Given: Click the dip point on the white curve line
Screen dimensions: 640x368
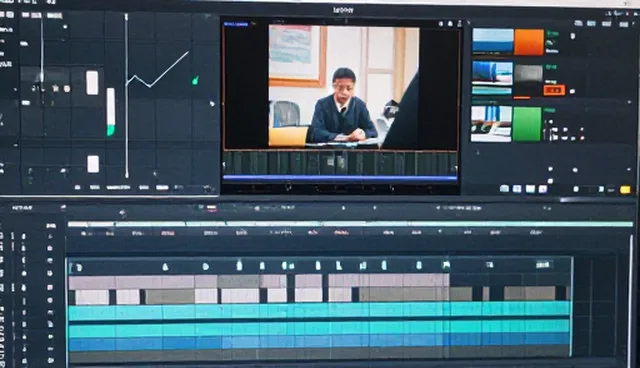Looking at the screenshot, I should (150, 86).
